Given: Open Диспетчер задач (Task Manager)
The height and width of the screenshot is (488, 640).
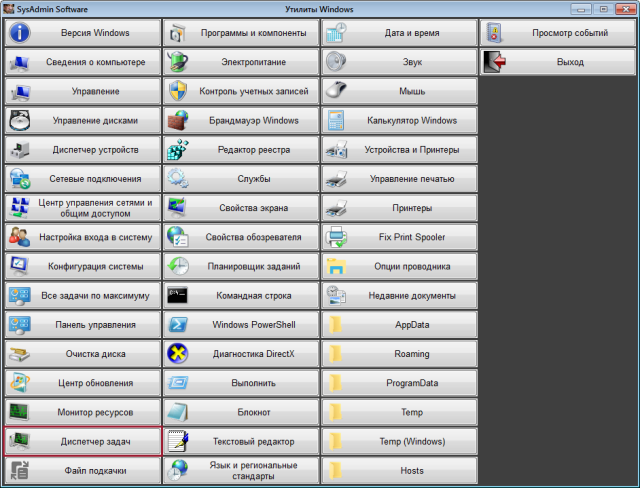Looking at the screenshot, I should click(81, 441).
